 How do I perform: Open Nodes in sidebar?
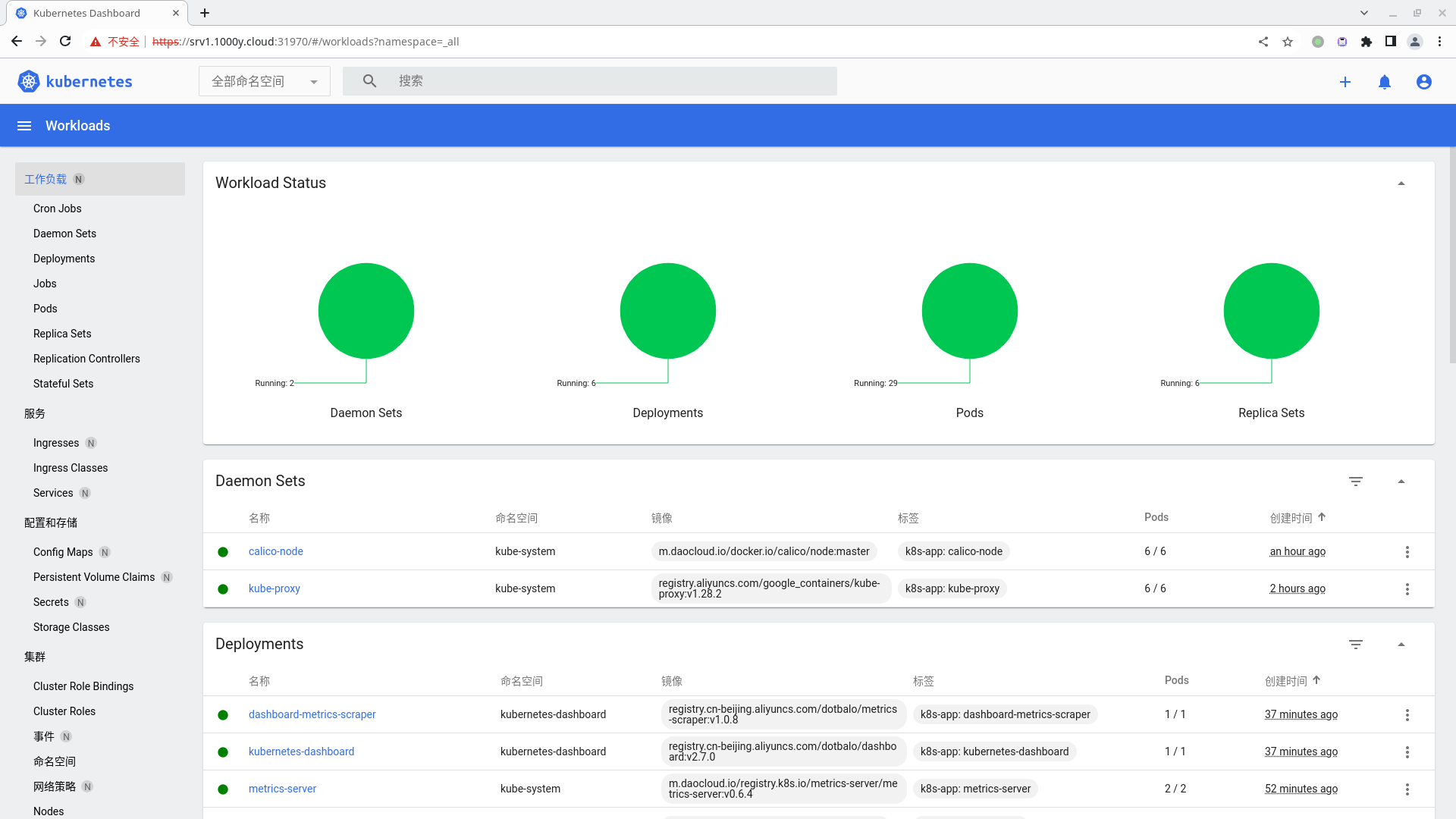pos(49,811)
